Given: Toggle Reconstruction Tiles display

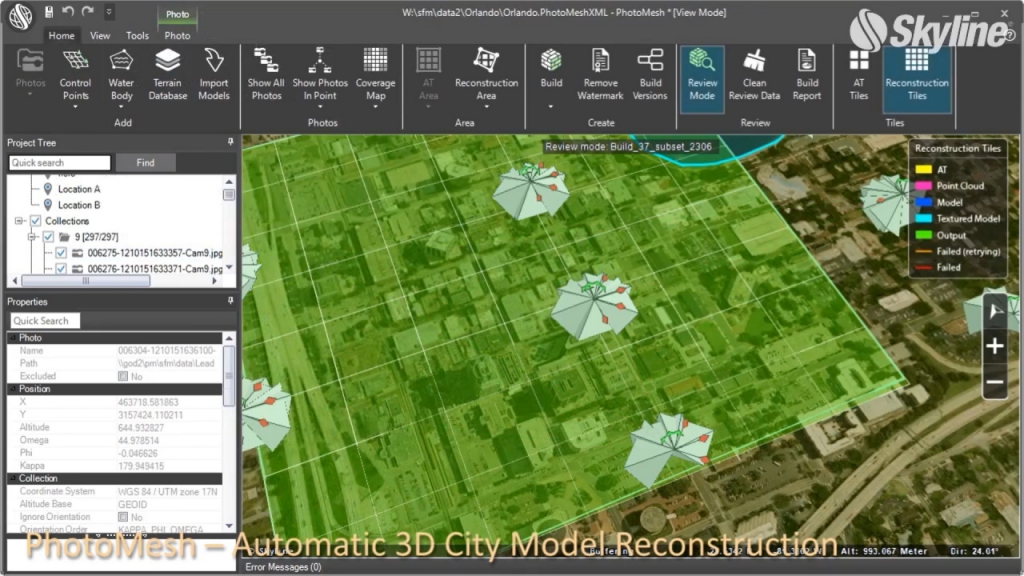Looking at the screenshot, I should [x=917, y=78].
